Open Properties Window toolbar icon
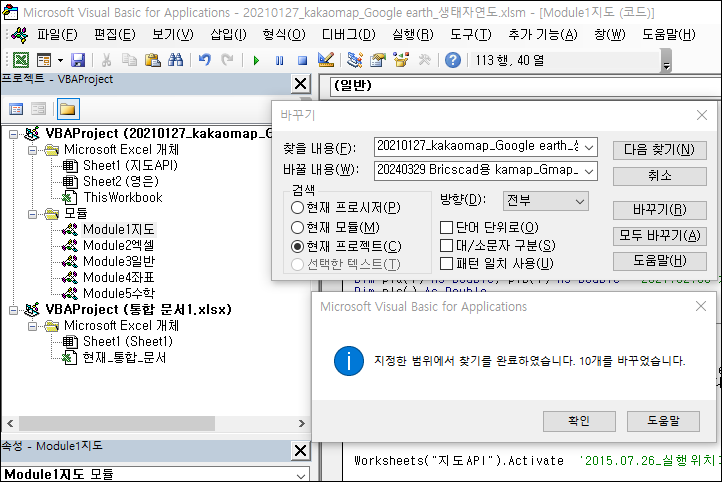This screenshot has height=482, width=722. (x=378, y=60)
